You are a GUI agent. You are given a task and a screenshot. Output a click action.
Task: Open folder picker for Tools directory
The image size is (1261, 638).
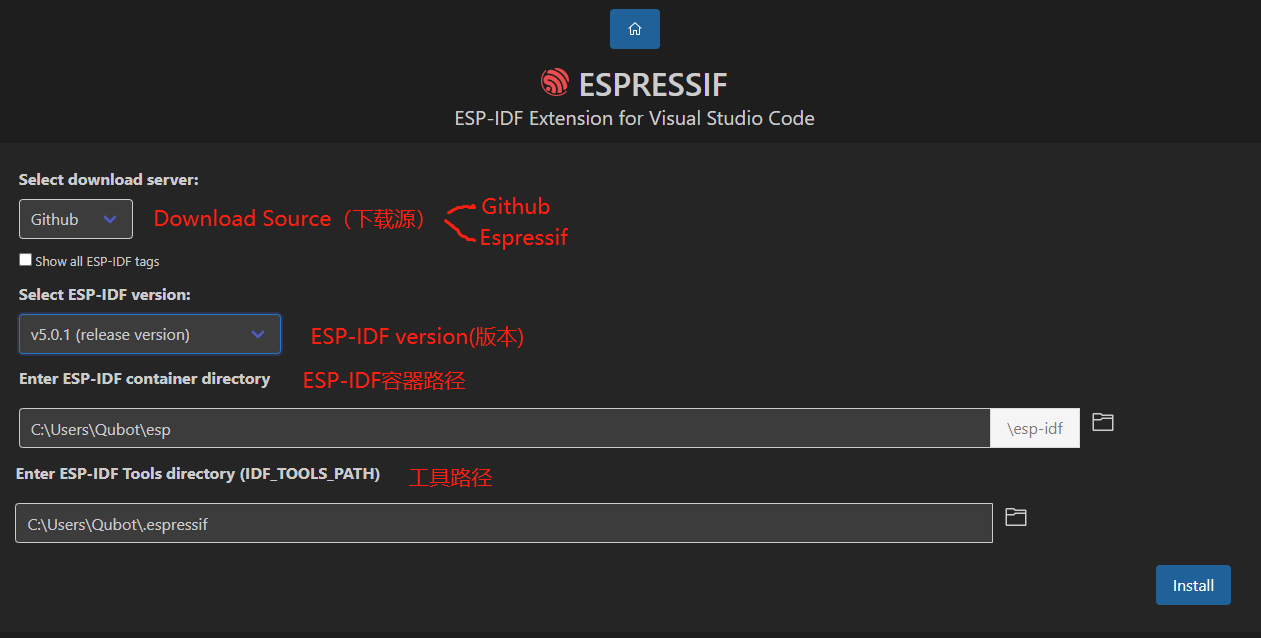(x=1015, y=517)
